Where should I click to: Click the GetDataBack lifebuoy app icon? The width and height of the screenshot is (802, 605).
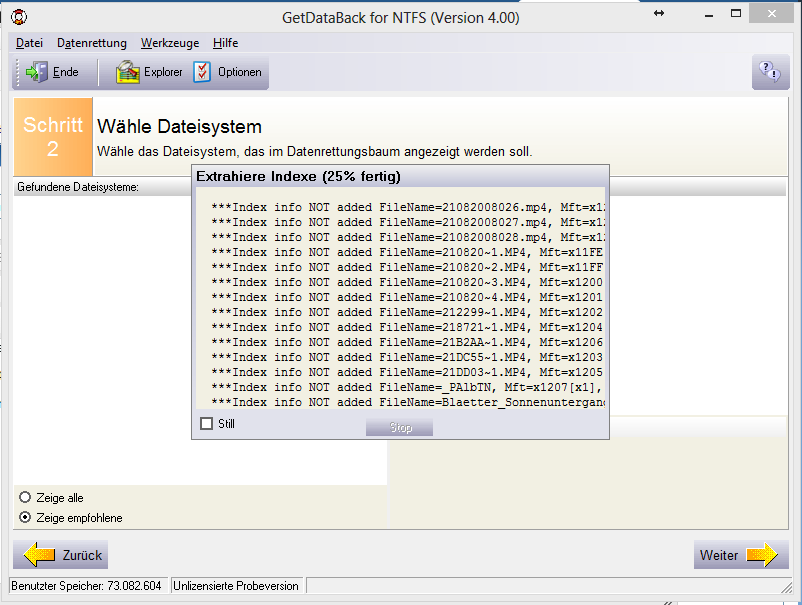tap(19, 17)
